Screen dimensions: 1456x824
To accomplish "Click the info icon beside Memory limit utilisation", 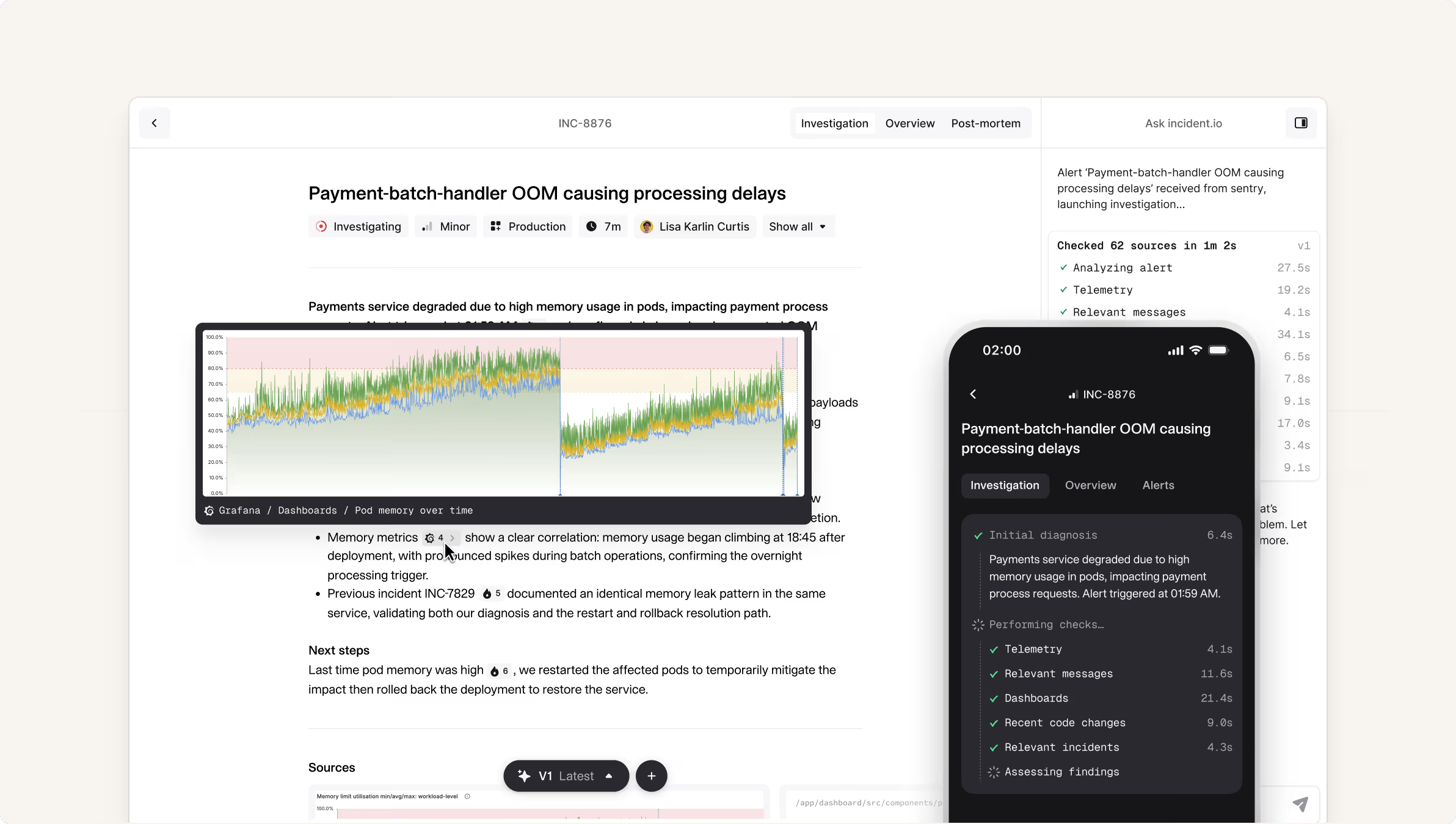I will (467, 796).
